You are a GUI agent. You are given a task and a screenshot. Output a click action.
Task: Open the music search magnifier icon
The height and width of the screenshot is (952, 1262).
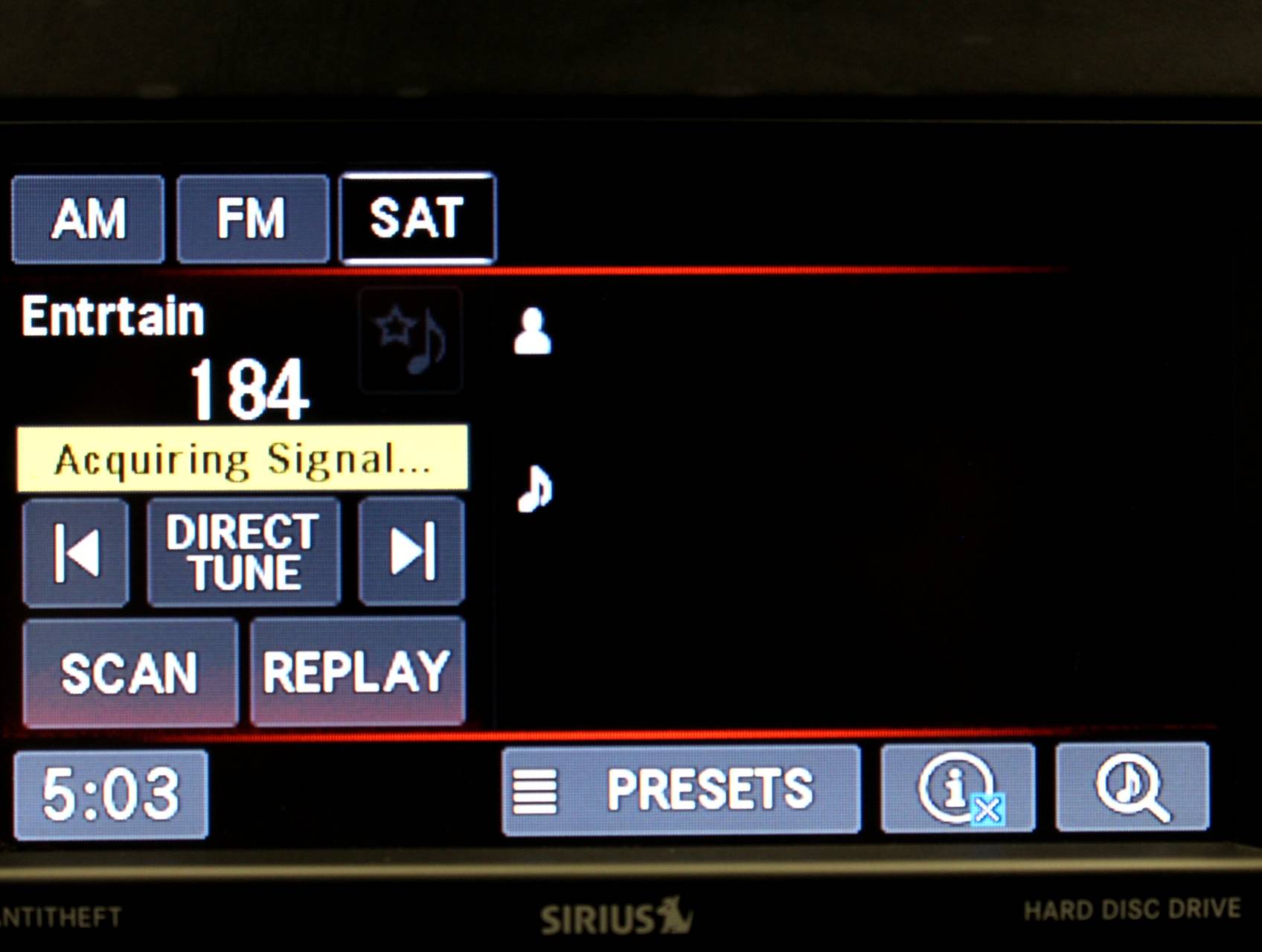pyautogui.click(x=1133, y=787)
